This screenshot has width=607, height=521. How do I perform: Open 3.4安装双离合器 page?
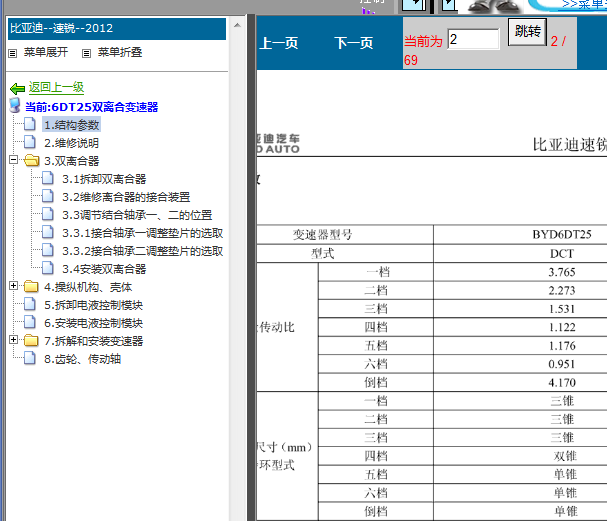(x=104, y=269)
